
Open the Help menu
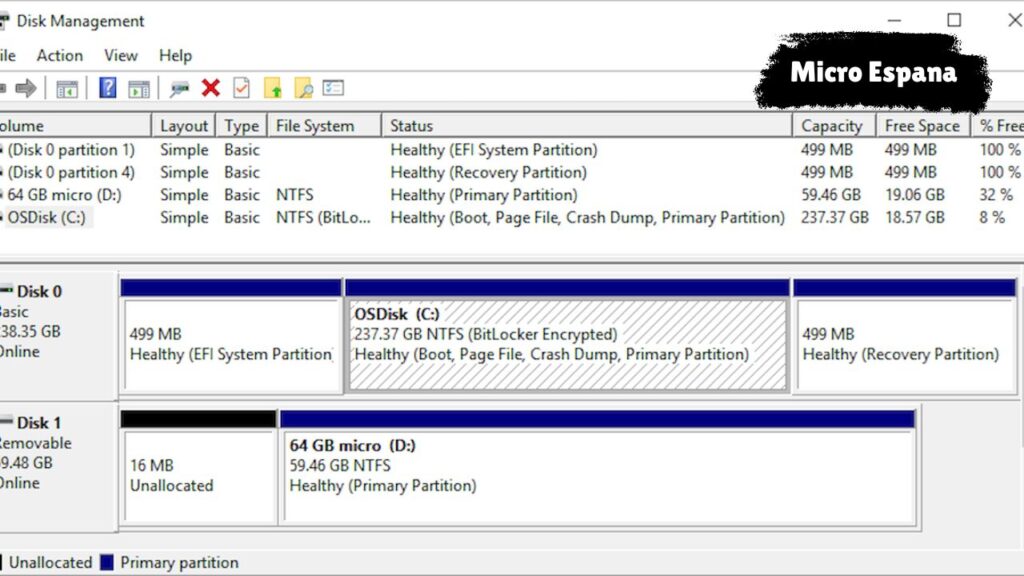tap(175, 55)
